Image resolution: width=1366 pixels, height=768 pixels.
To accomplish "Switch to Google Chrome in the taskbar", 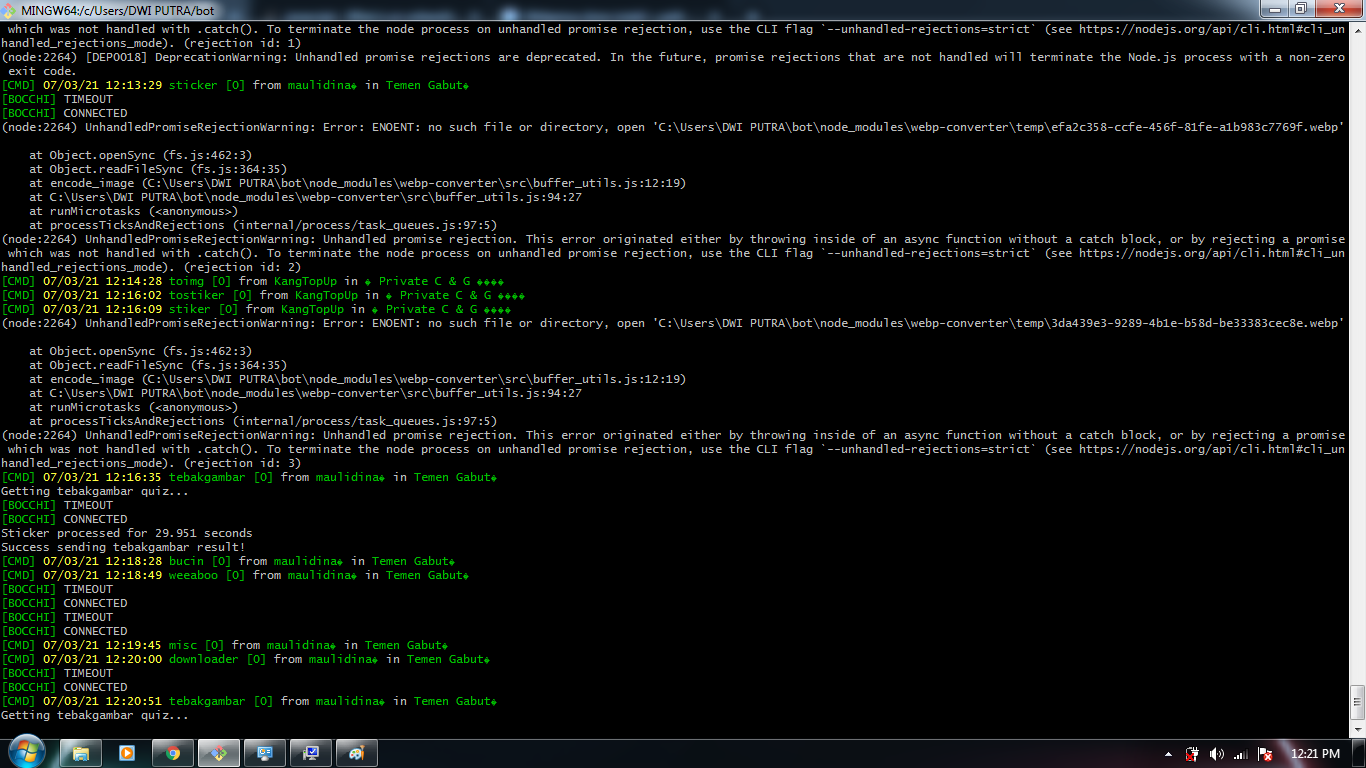I will (173, 753).
